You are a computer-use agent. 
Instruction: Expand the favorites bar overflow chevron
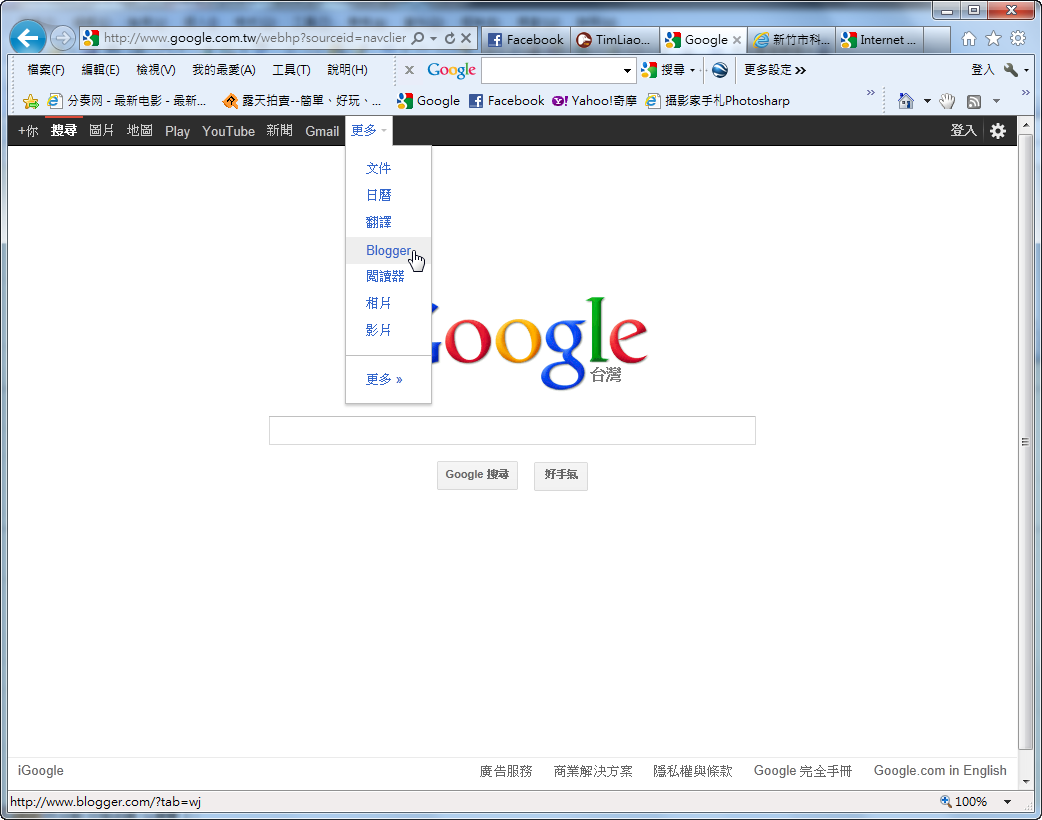pyautogui.click(x=871, y=92)
